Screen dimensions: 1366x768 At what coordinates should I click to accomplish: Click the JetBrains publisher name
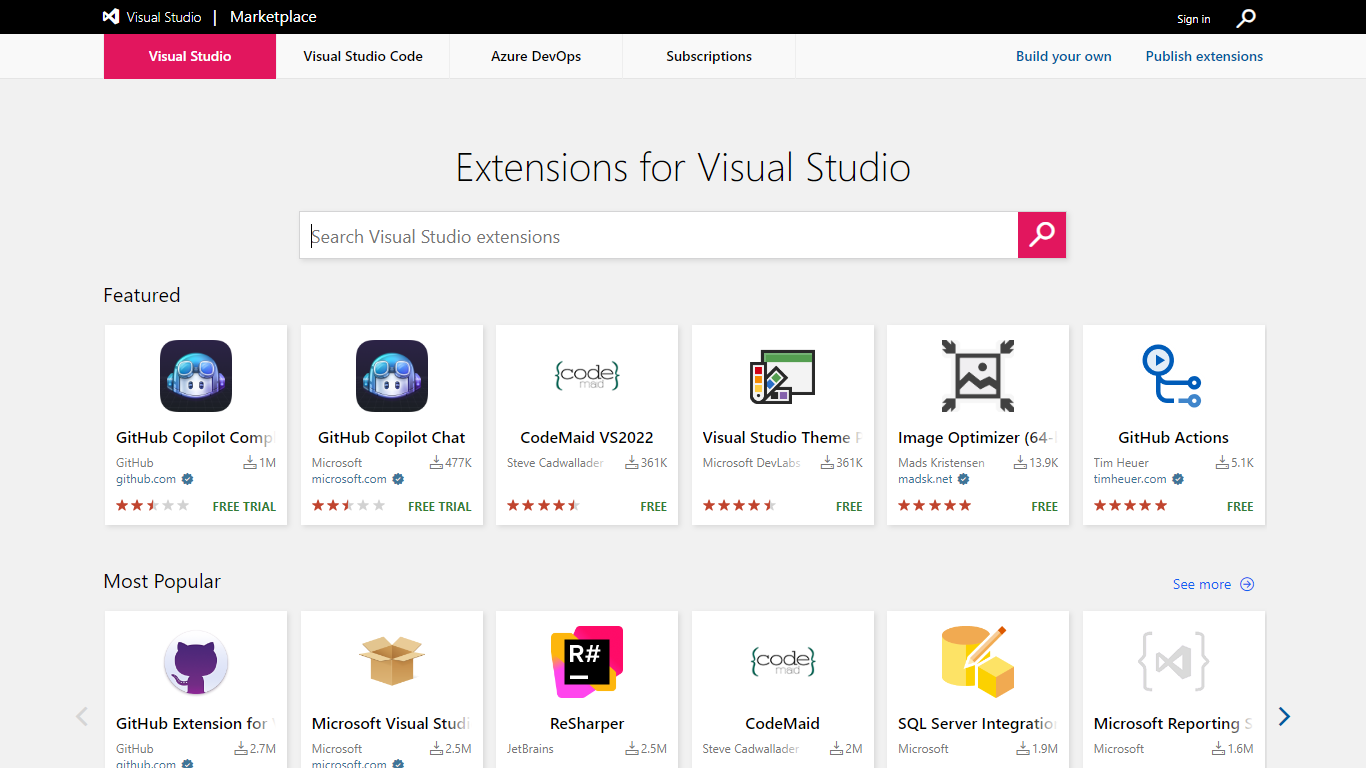pyautogui.click(x=530, y=749)
